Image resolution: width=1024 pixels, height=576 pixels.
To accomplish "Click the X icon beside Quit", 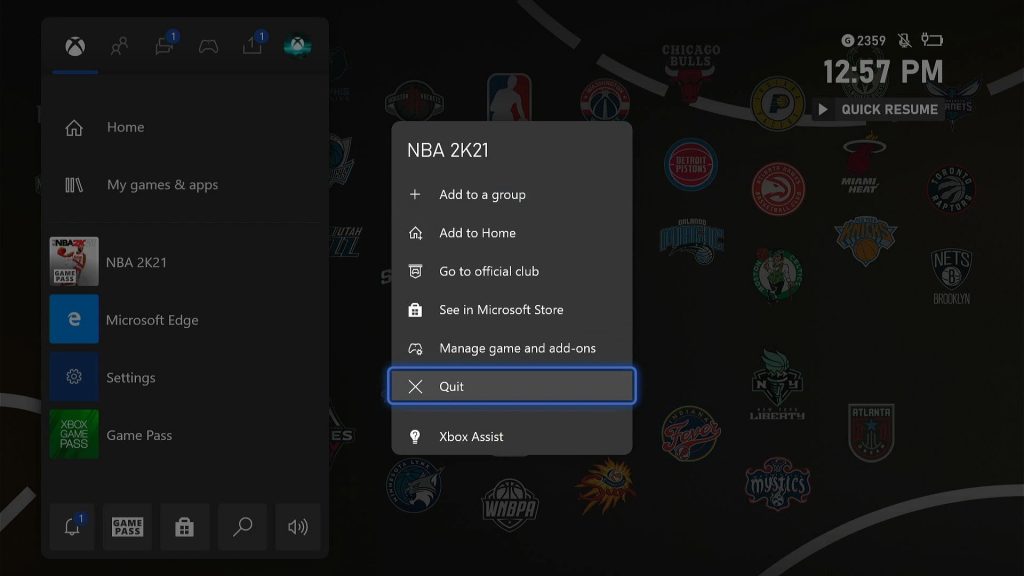I will pos(415,387).
